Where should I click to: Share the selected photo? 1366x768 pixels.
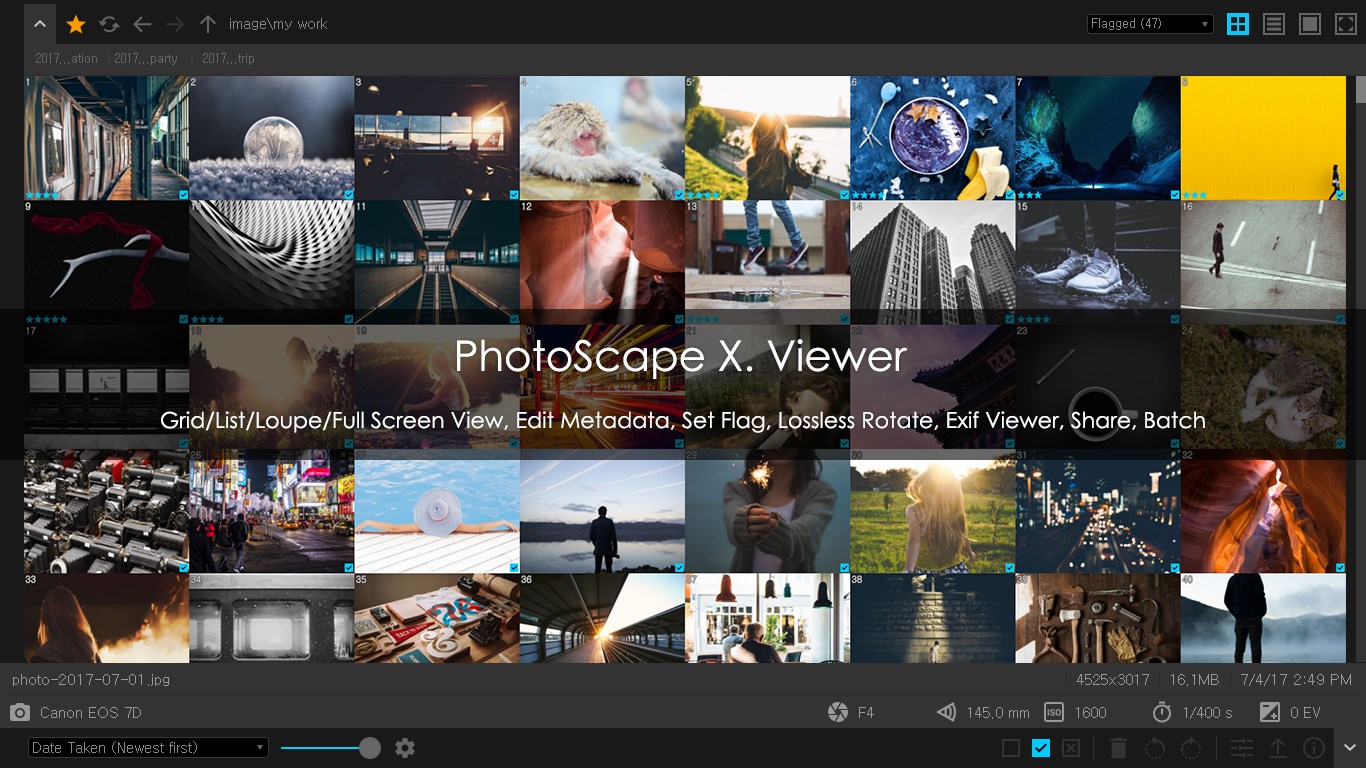click(x=1279, y=747)
